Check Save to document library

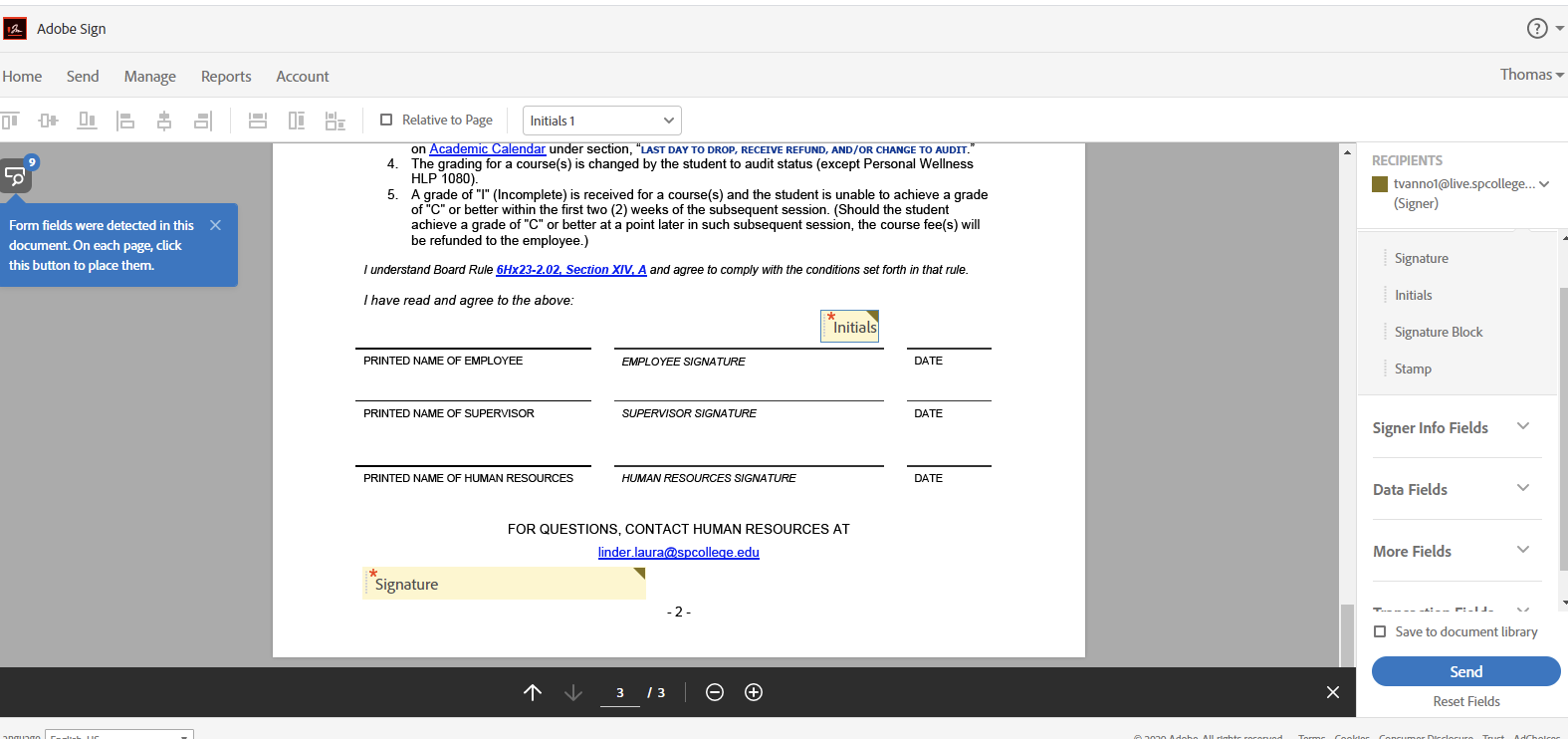[x=1380, y=631]
